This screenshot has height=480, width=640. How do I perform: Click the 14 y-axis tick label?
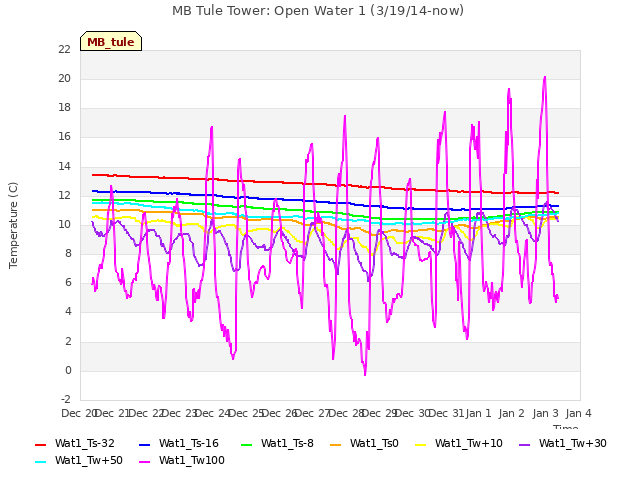(x=64, y=166)
